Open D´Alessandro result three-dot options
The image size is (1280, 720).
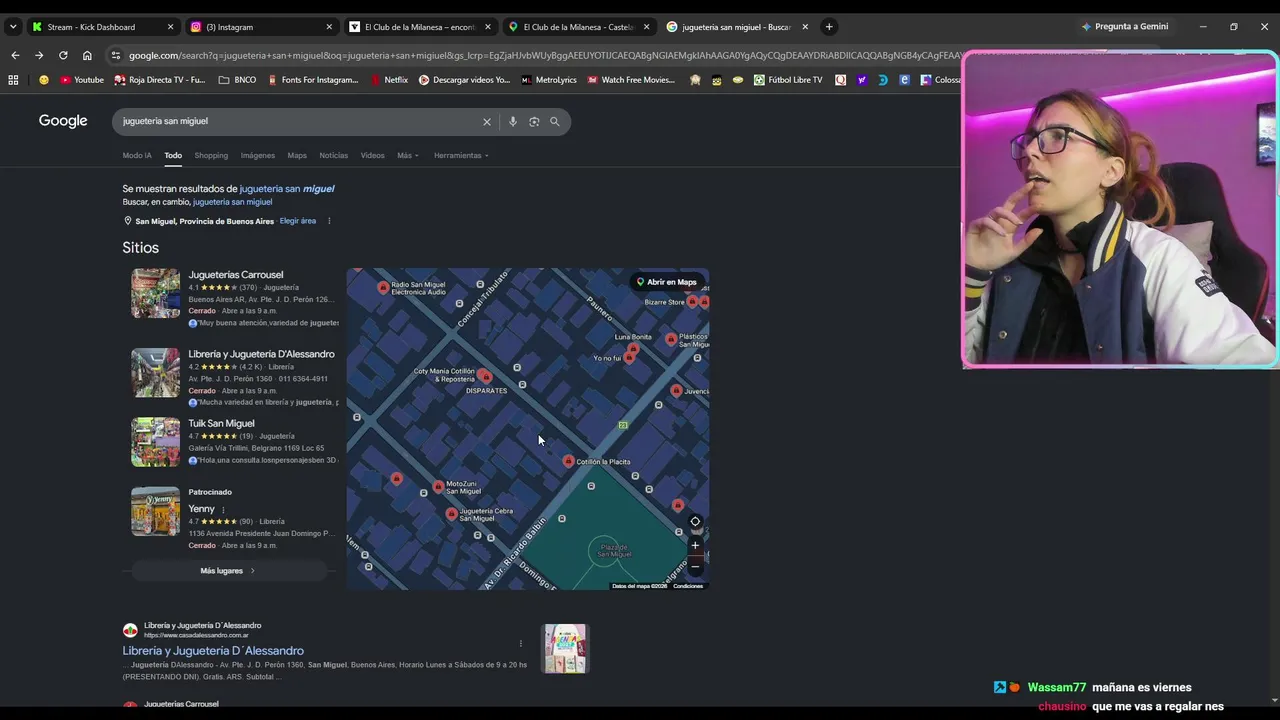(520, 644)
